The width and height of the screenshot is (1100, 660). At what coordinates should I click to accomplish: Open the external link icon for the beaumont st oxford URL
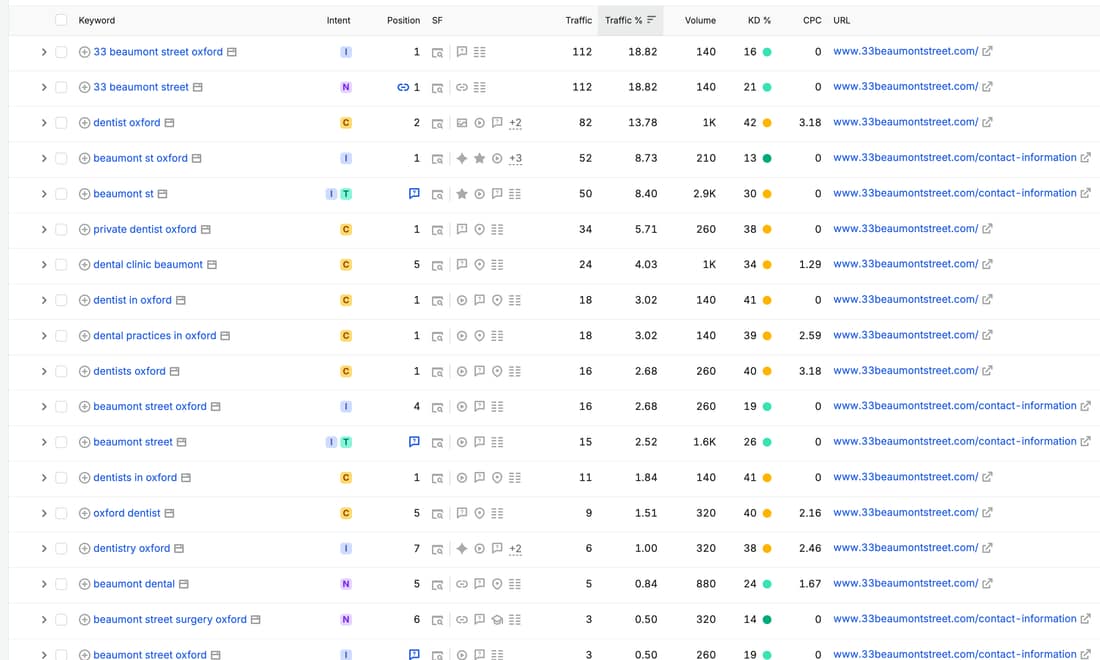tap(1085, 158)
